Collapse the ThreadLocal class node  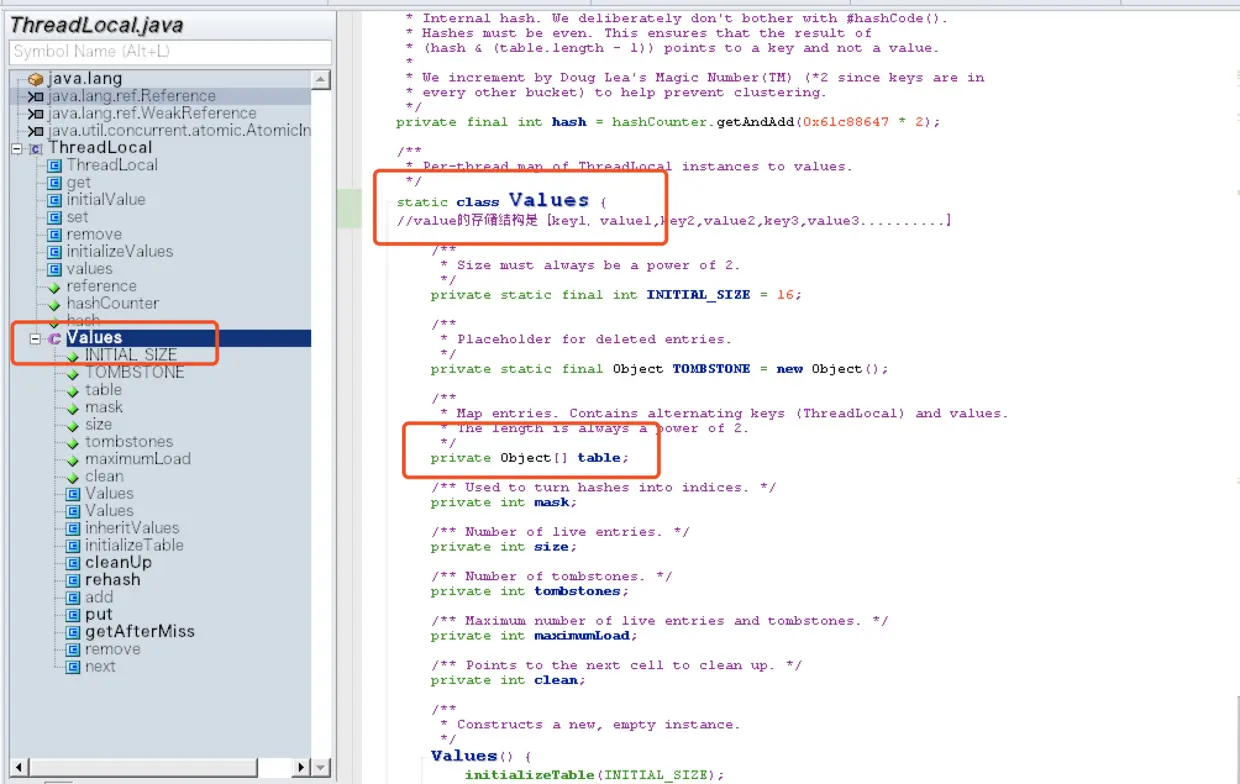coord(17,148)
